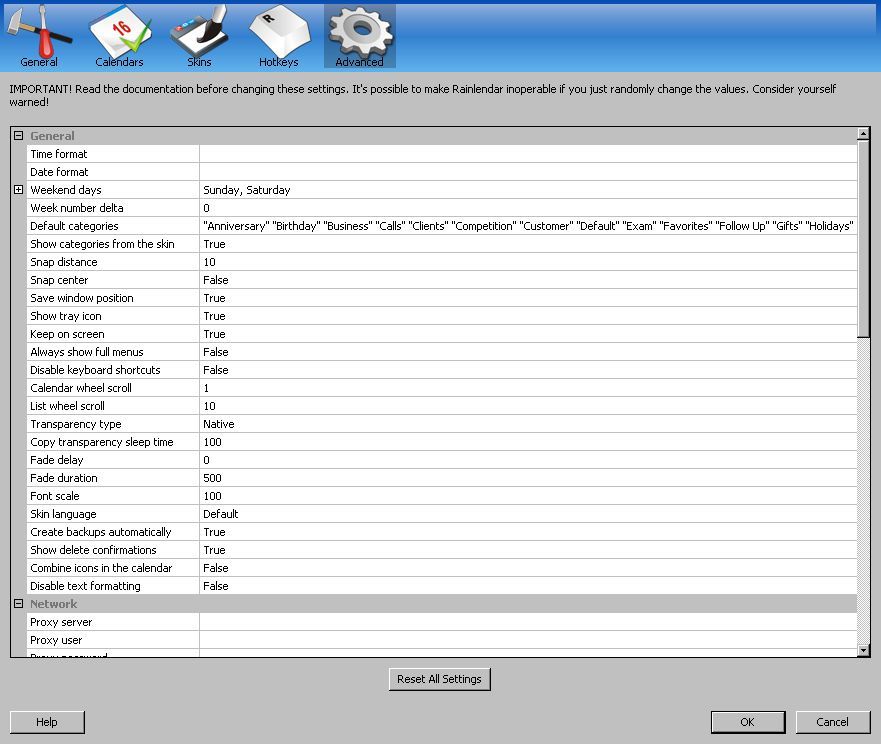Collapse the General section
Image resolution: width=881 pixels, height=744 pixels.
tap(18, 136)
